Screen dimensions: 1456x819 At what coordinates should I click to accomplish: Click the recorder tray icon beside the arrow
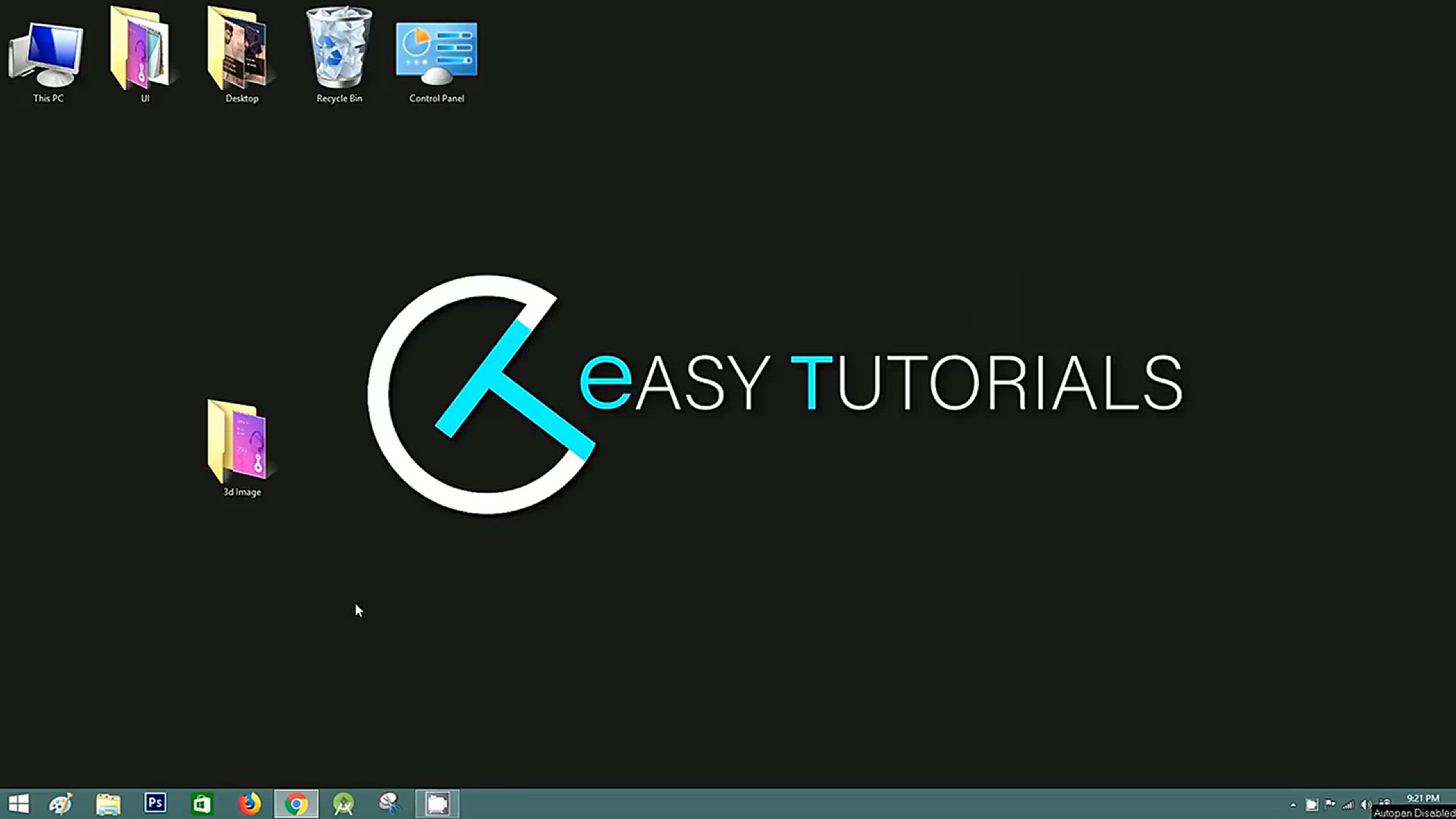click(x=1312, y=805)
